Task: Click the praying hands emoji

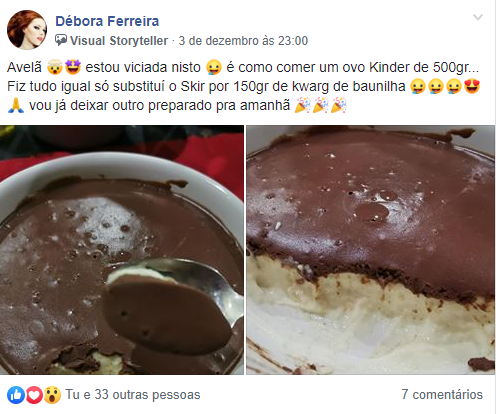Action: 15,105
